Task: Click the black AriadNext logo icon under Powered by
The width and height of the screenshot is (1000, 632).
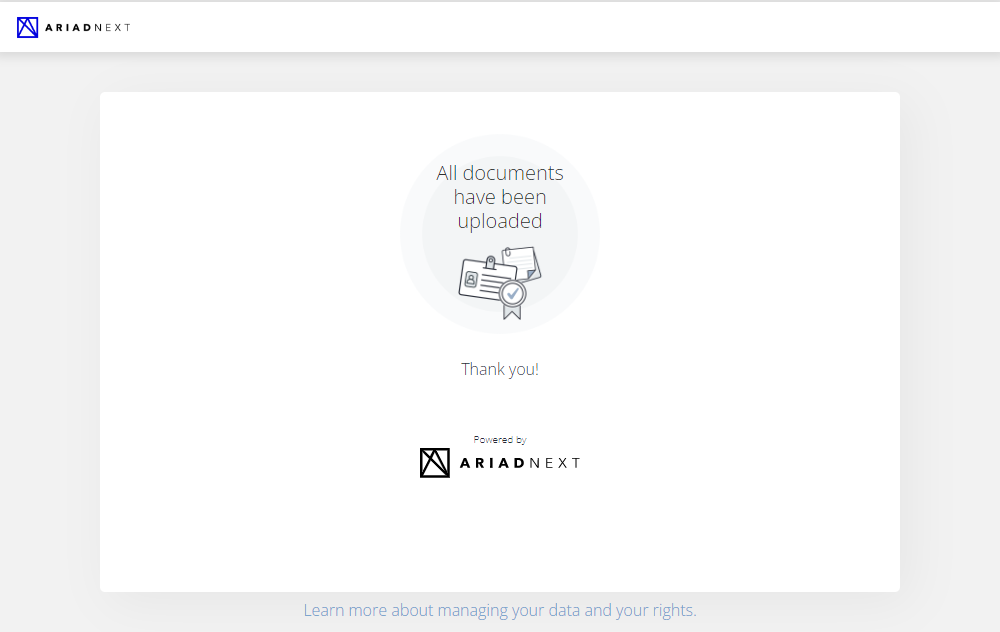Action: [x=435, y=463]
